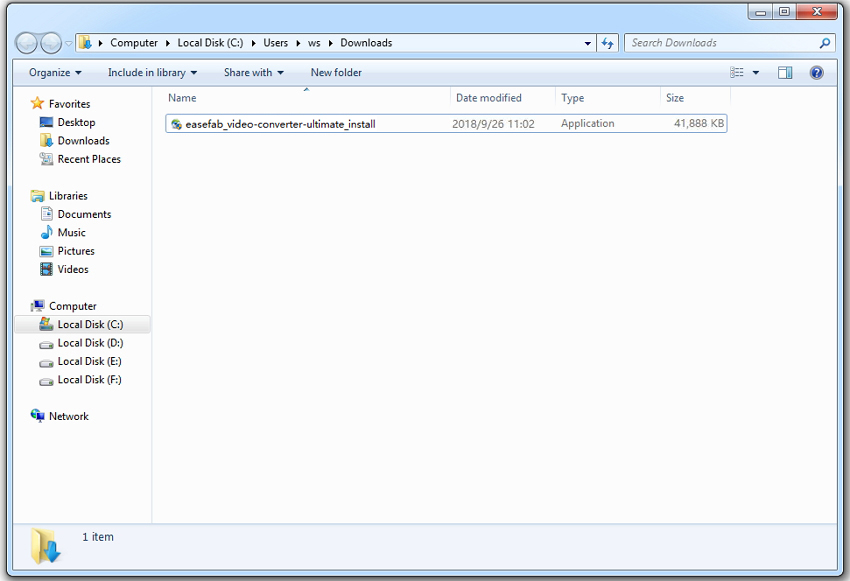Viewport: 850px width, 581px height.
Task: Click the 41,888 KB size cell
Action: (698, 124)
